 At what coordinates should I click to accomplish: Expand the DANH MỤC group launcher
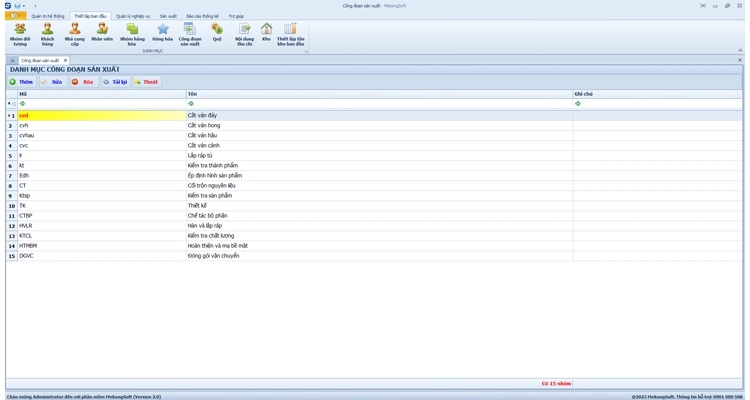[x=307, y=51]
